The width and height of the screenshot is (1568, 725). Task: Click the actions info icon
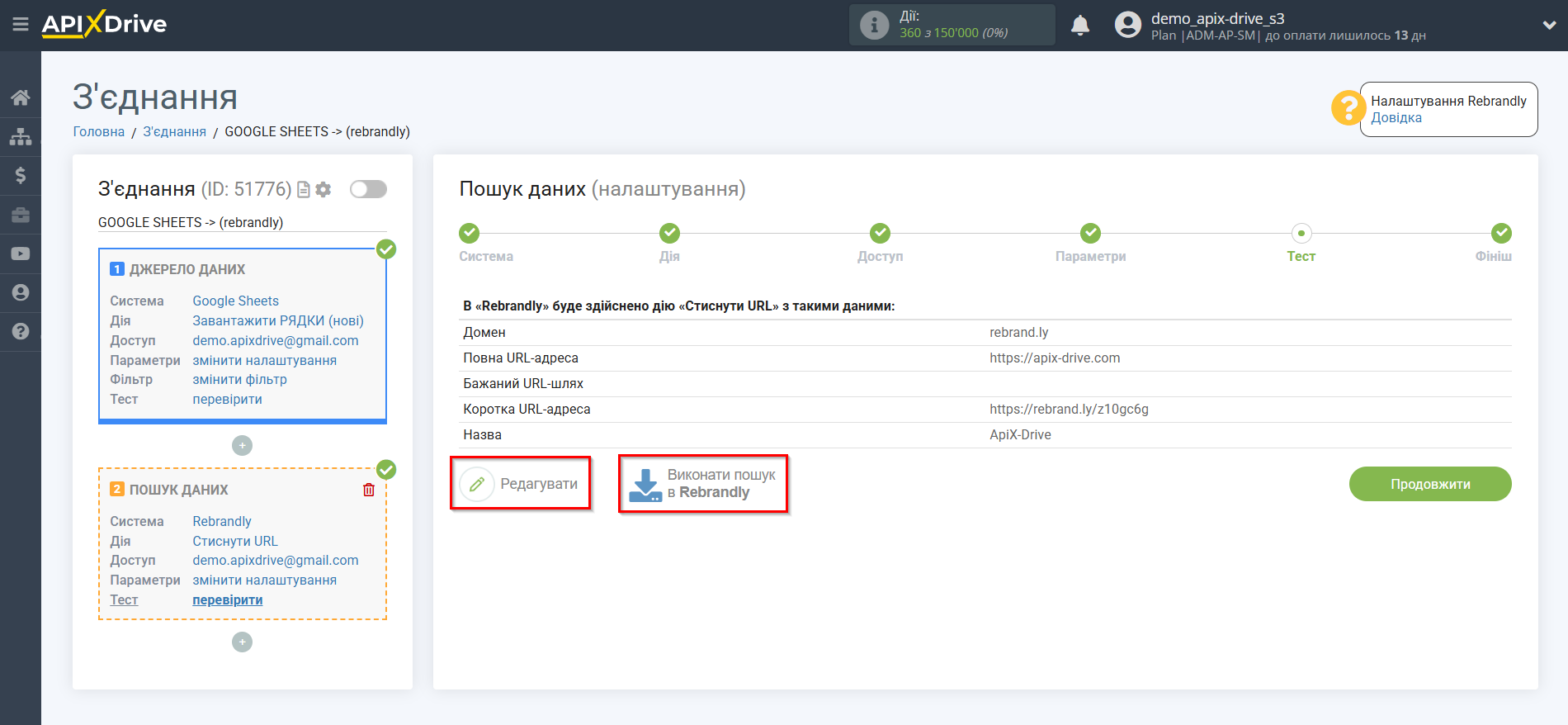(x=874, y=25)
